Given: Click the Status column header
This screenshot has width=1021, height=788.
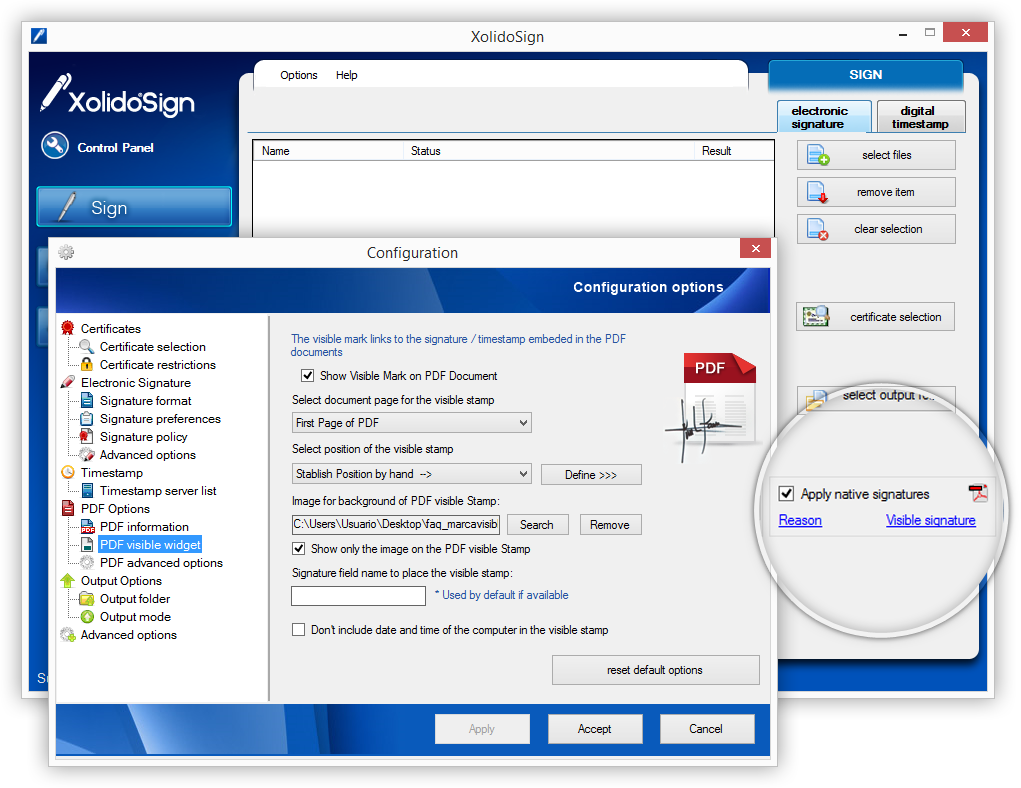Looking at the screenshot, I should (x=549, y=151).
